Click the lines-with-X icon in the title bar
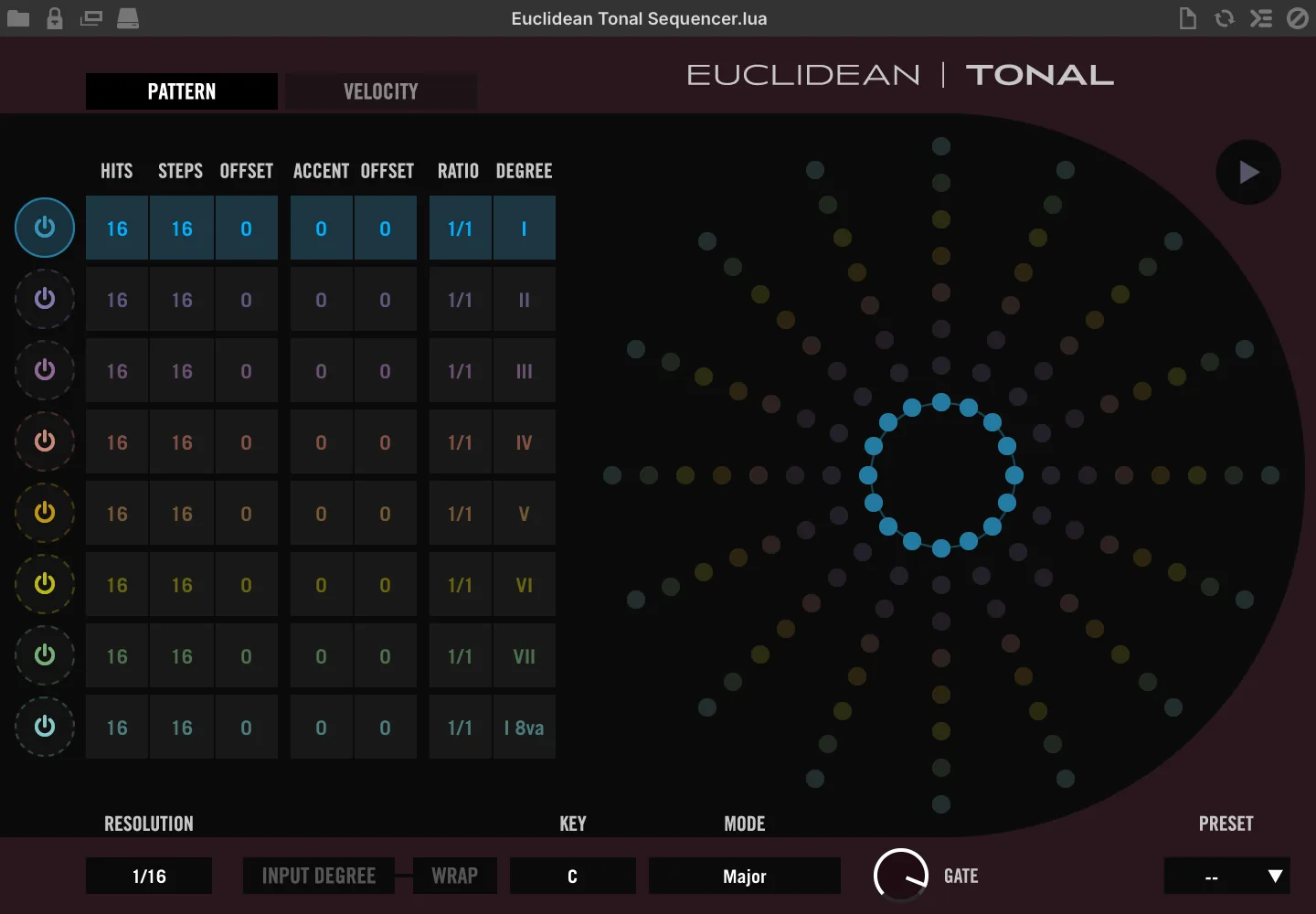 [1261, 18]
